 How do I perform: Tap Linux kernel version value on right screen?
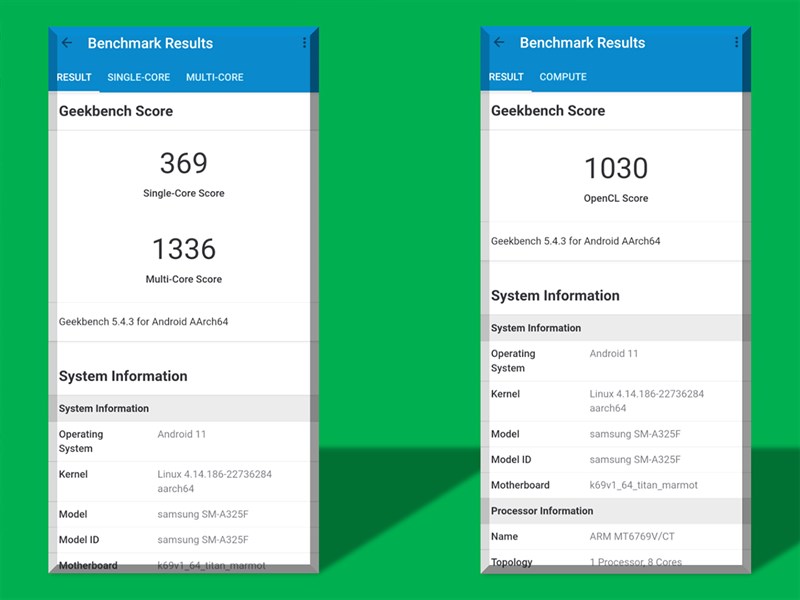[646, 401]
